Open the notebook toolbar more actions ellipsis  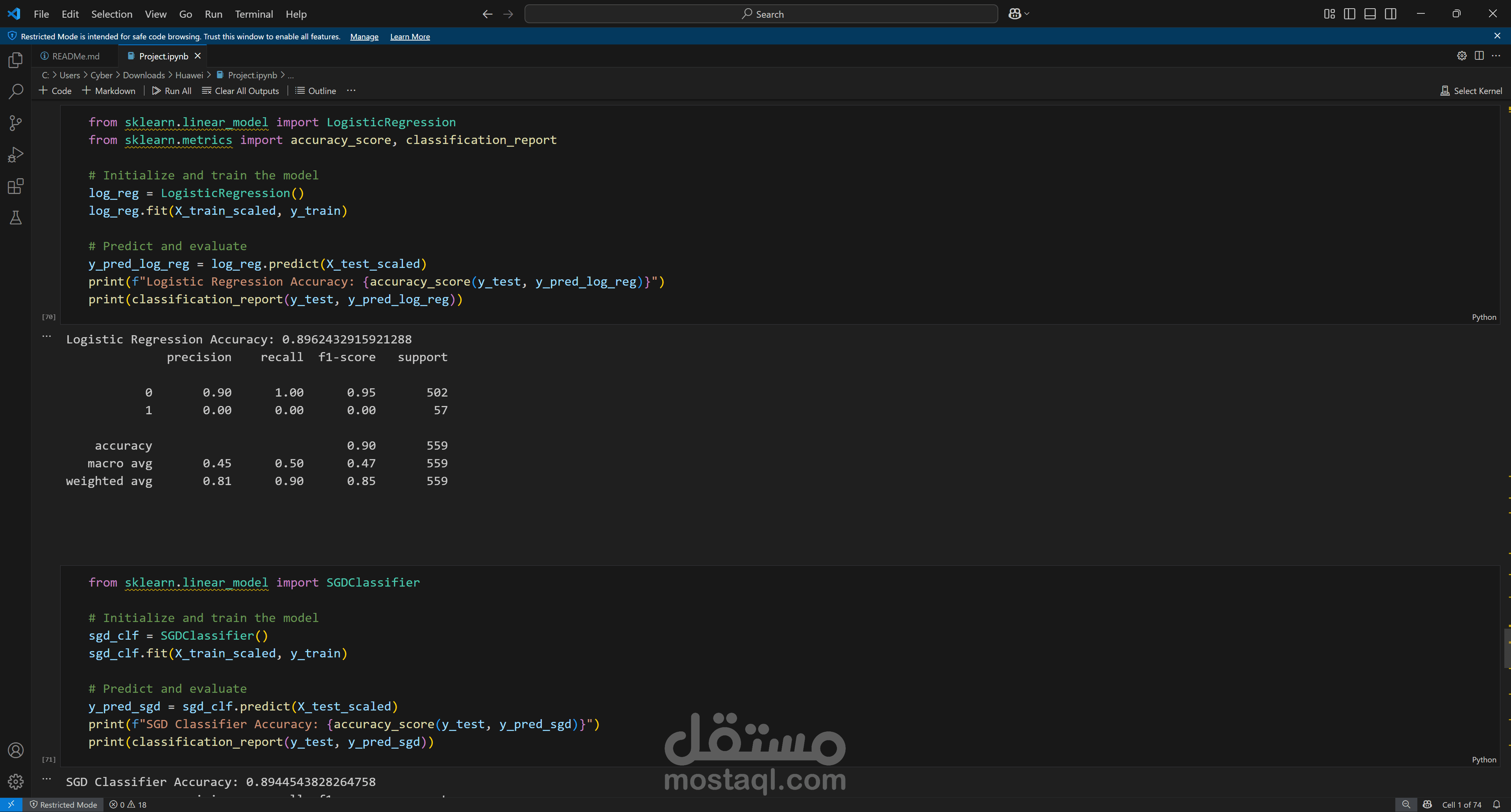[x=351, y=91]
